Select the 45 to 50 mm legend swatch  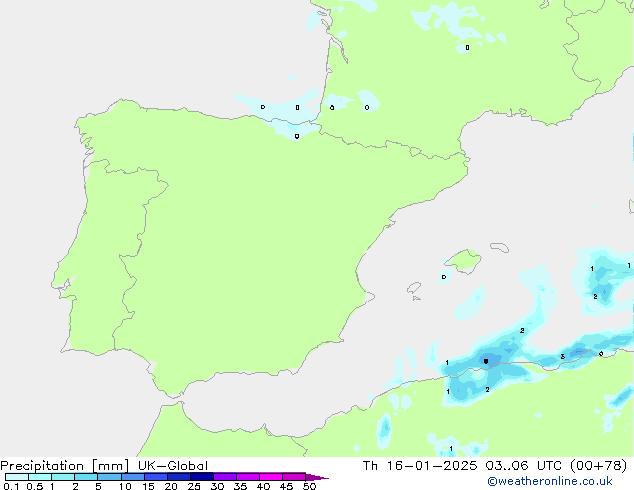pos(294,477)
